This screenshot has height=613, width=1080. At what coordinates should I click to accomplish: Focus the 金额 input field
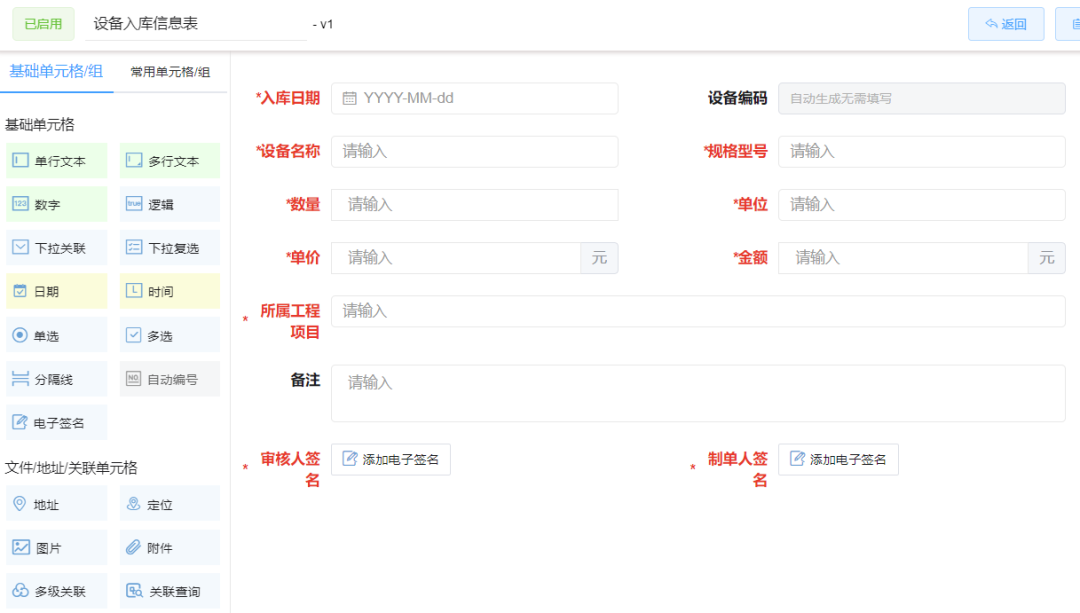click(x=903, y=258)
